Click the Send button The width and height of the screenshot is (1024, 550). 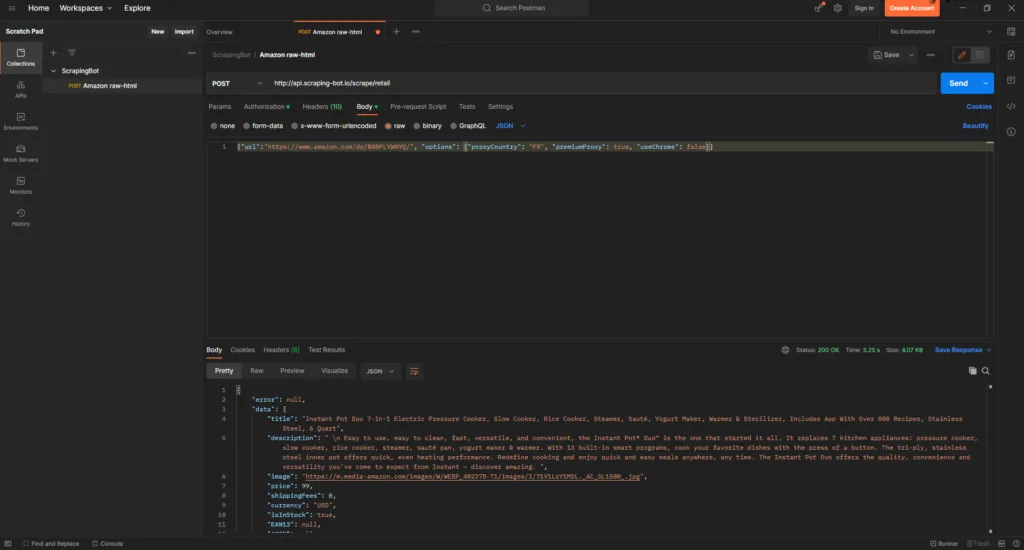[x=958, y=83]
